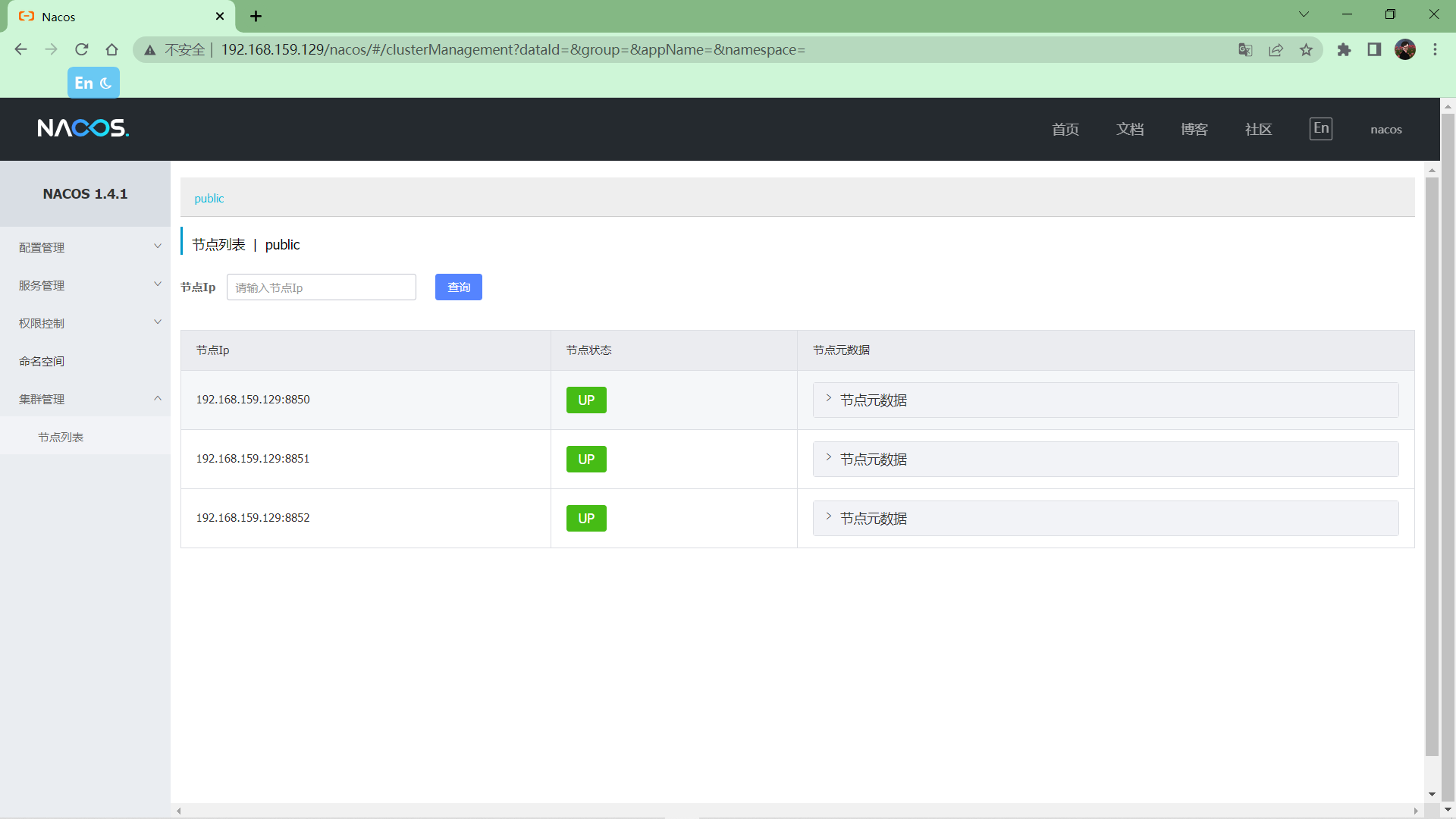Click the Nacos logo in the header
The height and width of the screenshot is (819, 1456).
tap(83, 128)
